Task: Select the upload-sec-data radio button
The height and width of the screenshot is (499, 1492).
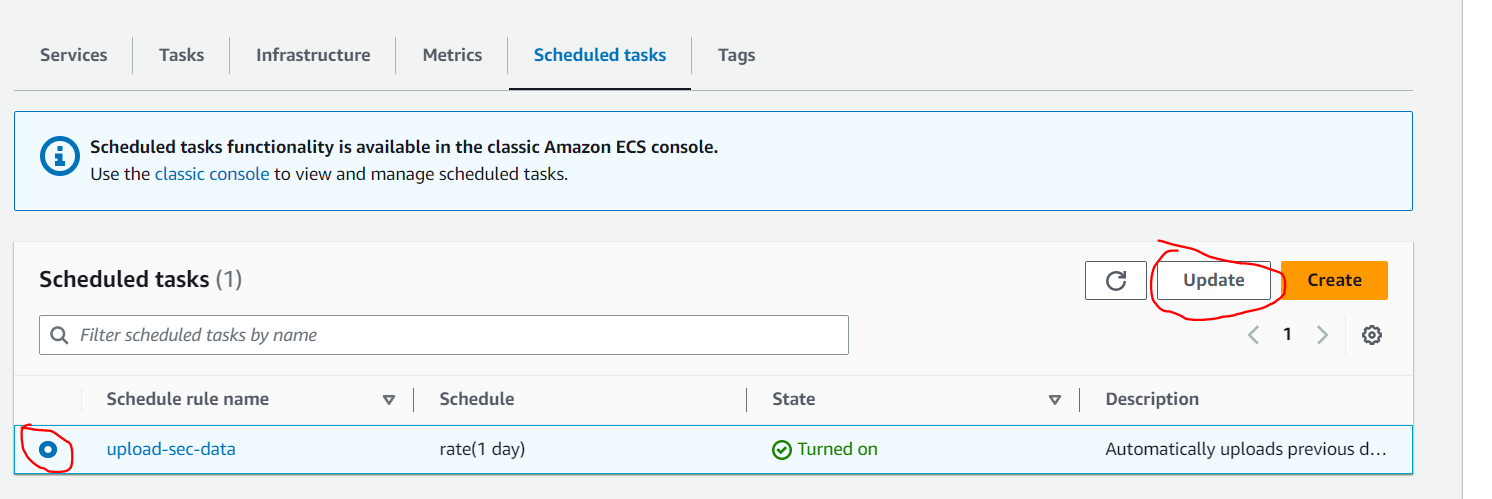Action: click(x=47, y=450)
